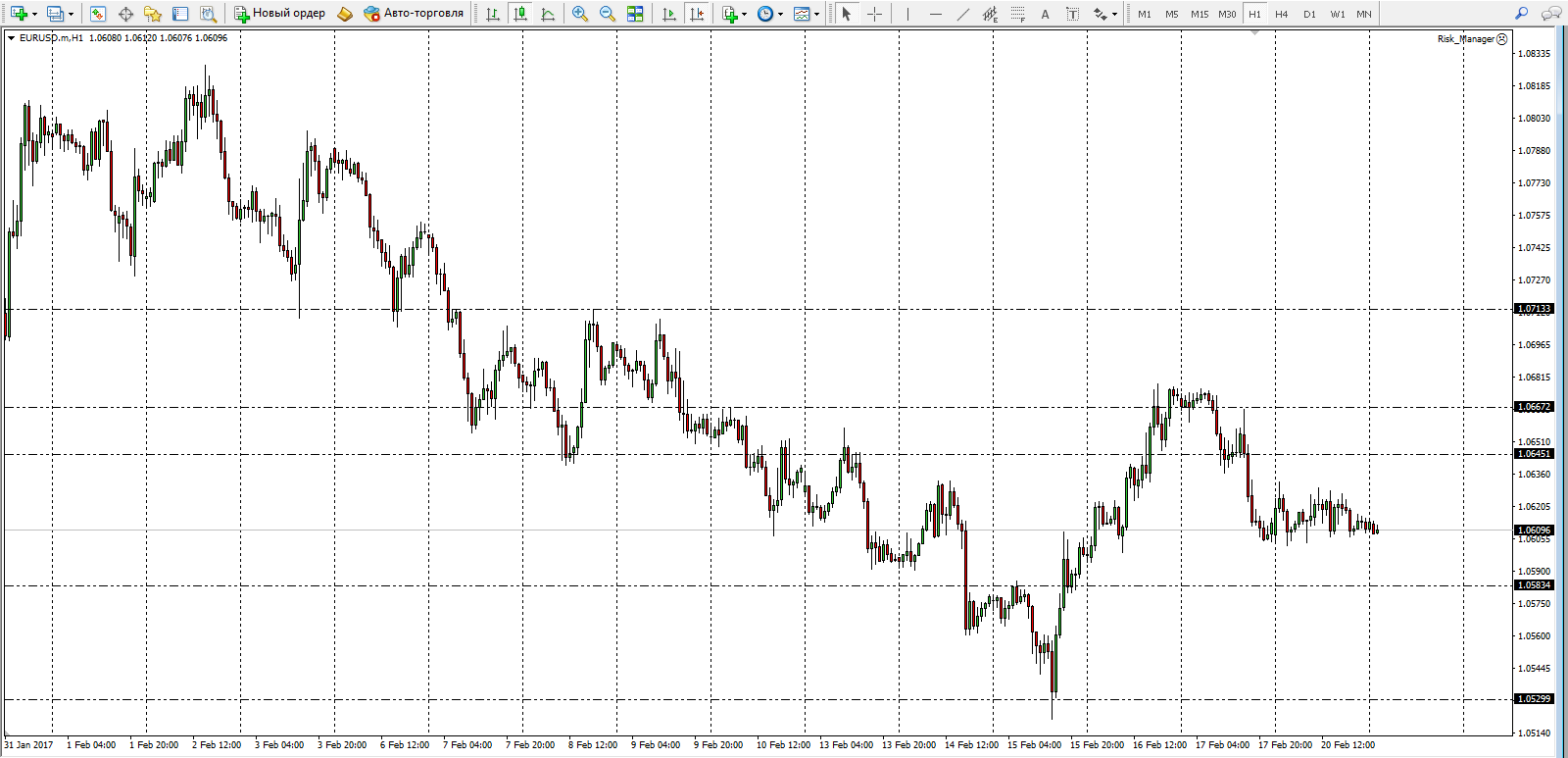Select the Cursor arrow tool
The image size is (1568, 758).
click(847, 14)
